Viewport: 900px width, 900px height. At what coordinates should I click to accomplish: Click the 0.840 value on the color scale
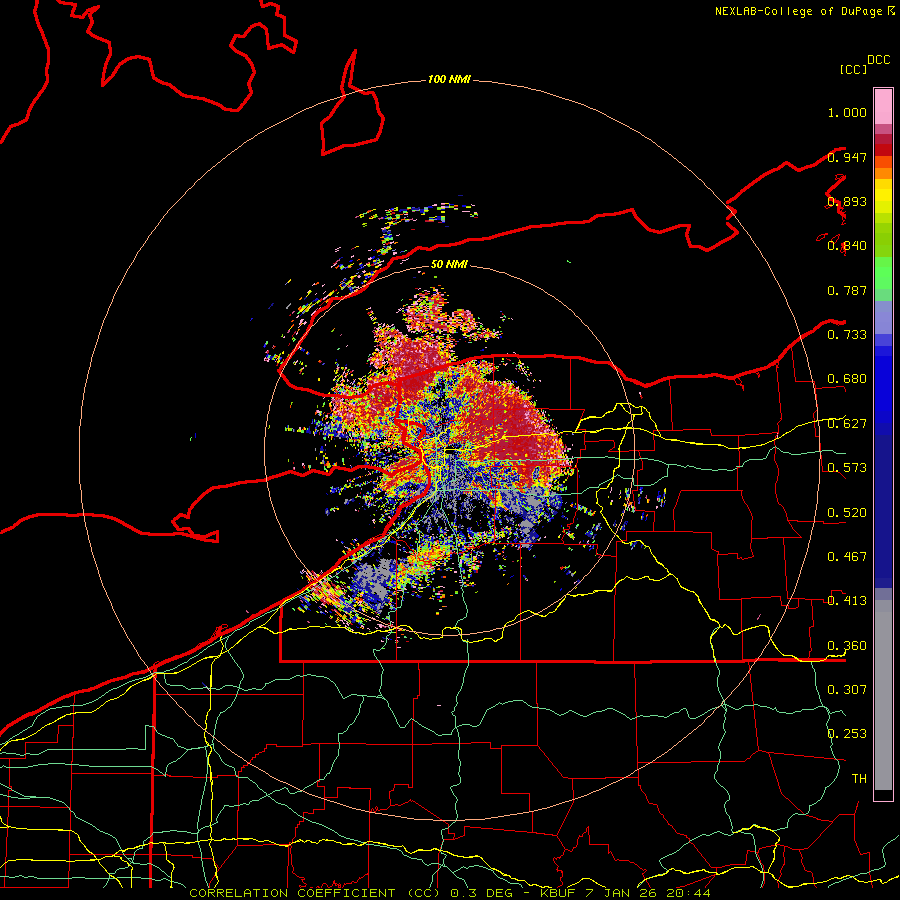point(847,246)
